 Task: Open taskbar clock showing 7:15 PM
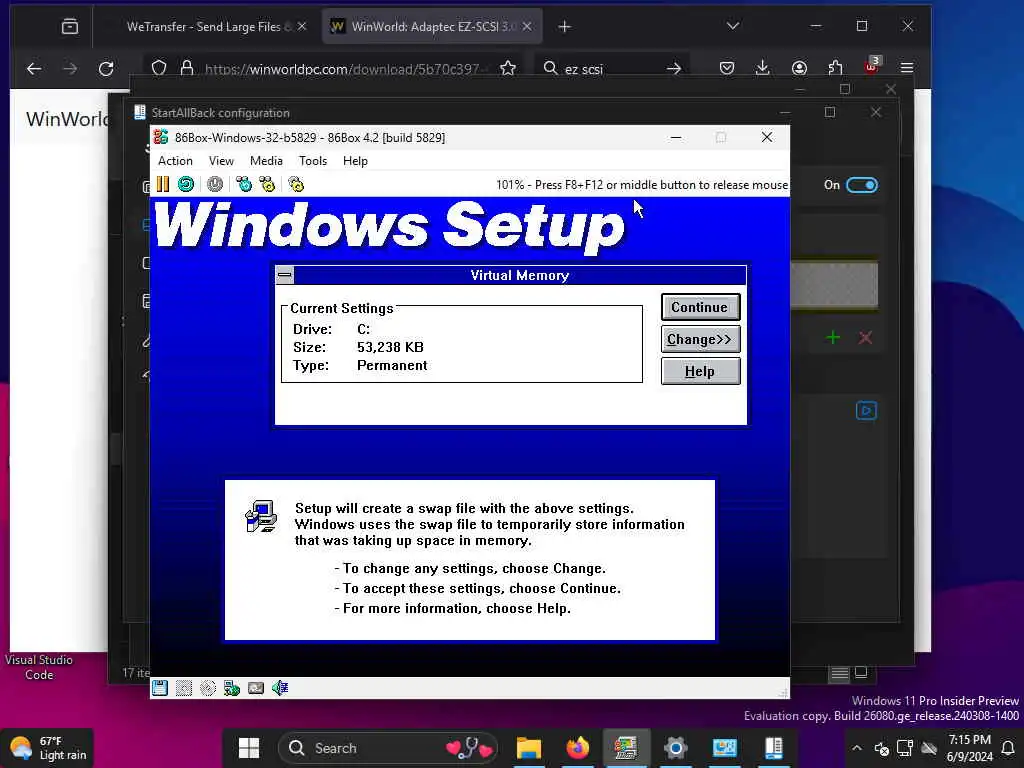[x=969, y=748]
